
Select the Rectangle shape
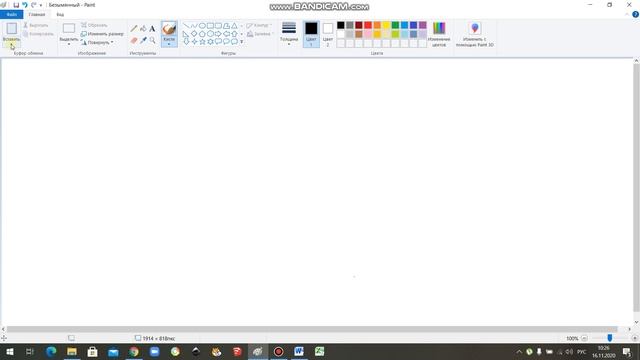[210, 26]
